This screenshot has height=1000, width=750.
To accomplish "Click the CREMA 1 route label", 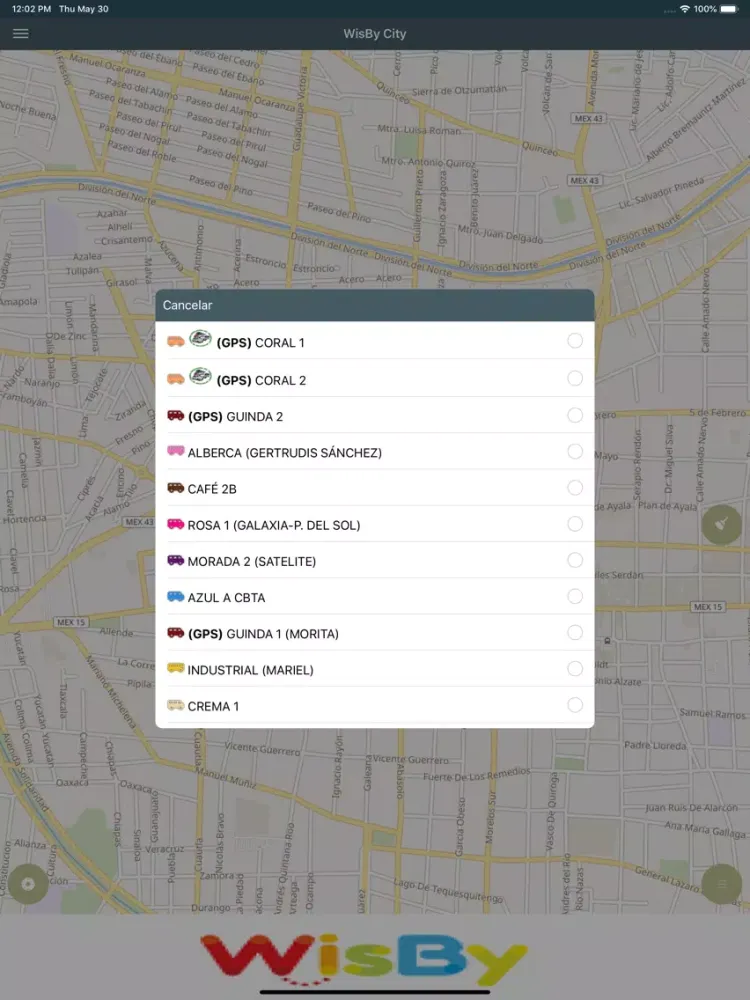I will click(x=213, y=707).
